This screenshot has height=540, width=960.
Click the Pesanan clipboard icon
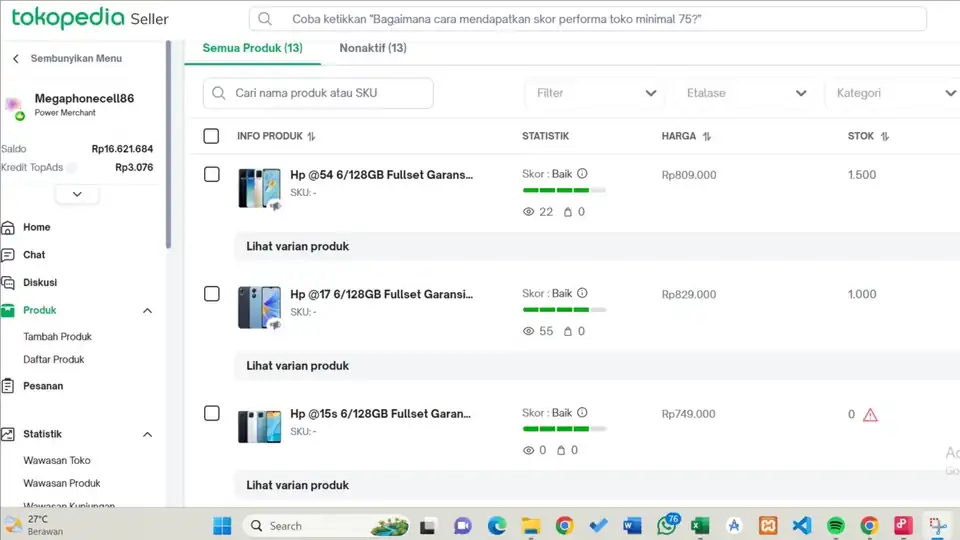point(8,386)
